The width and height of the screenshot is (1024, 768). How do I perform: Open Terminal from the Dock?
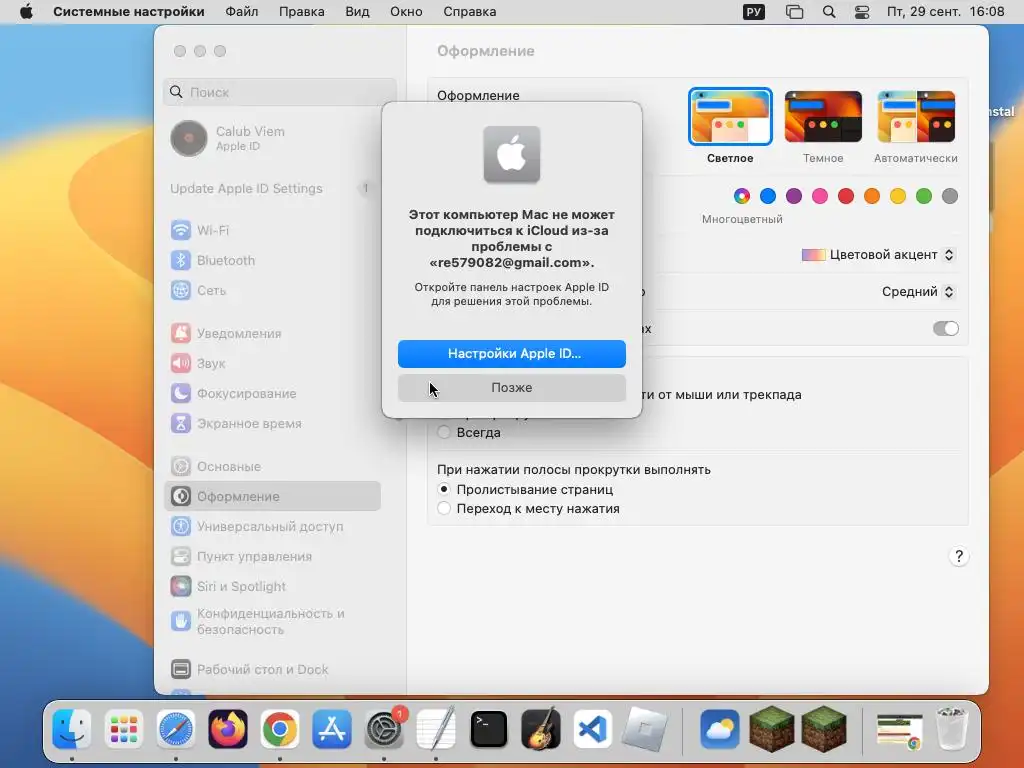(x=488, y=729)
